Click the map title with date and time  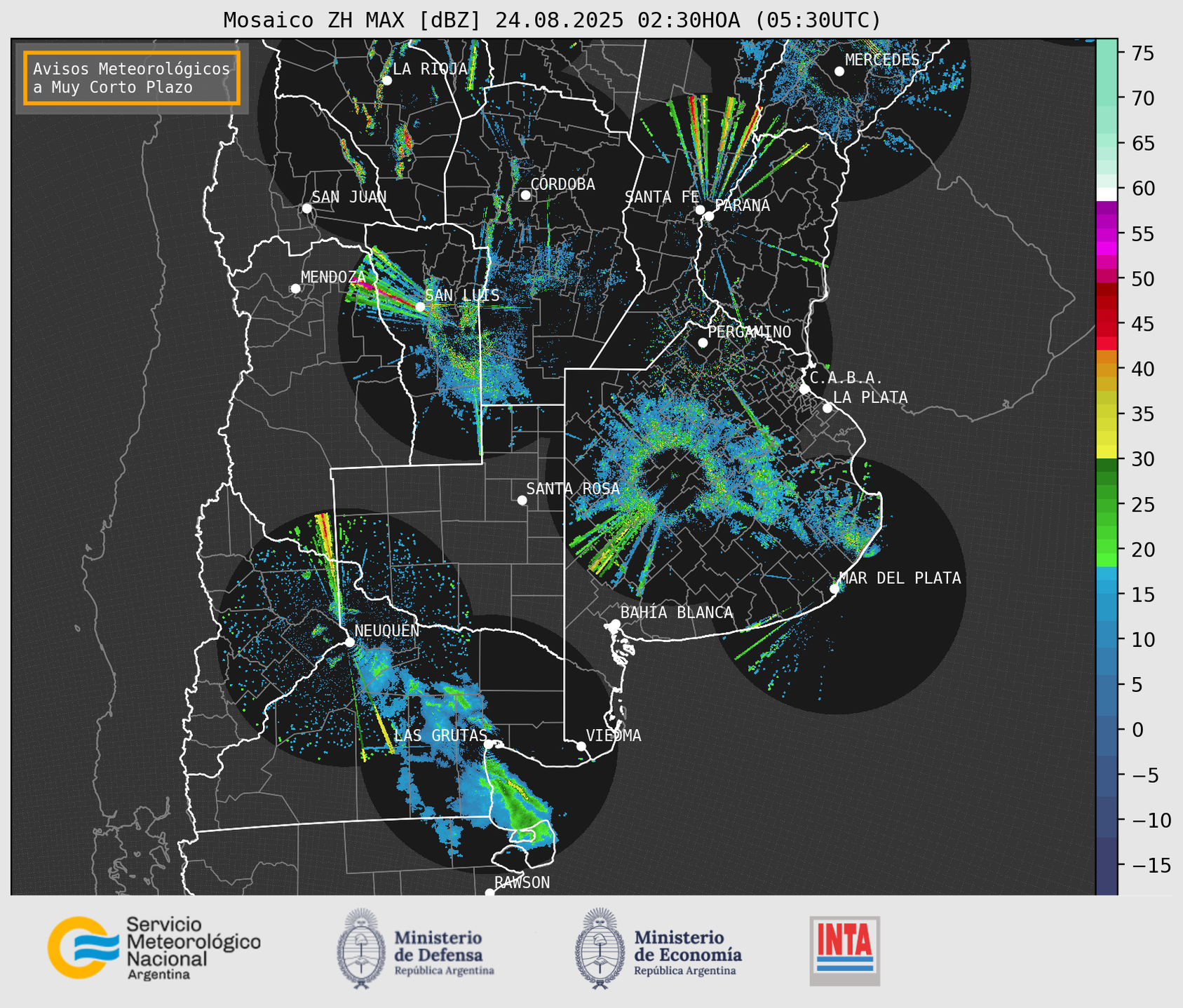(552, 20)
